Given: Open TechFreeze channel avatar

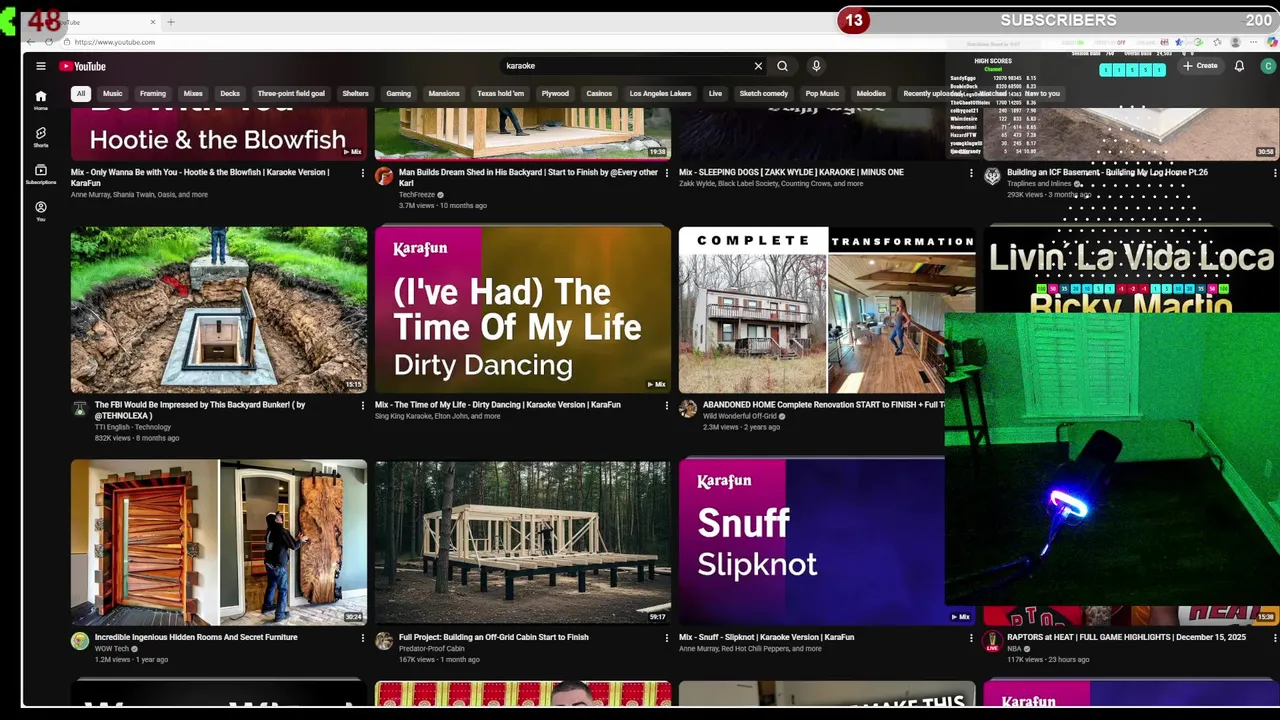Looking at the screenshot, I should click(384, 177).
